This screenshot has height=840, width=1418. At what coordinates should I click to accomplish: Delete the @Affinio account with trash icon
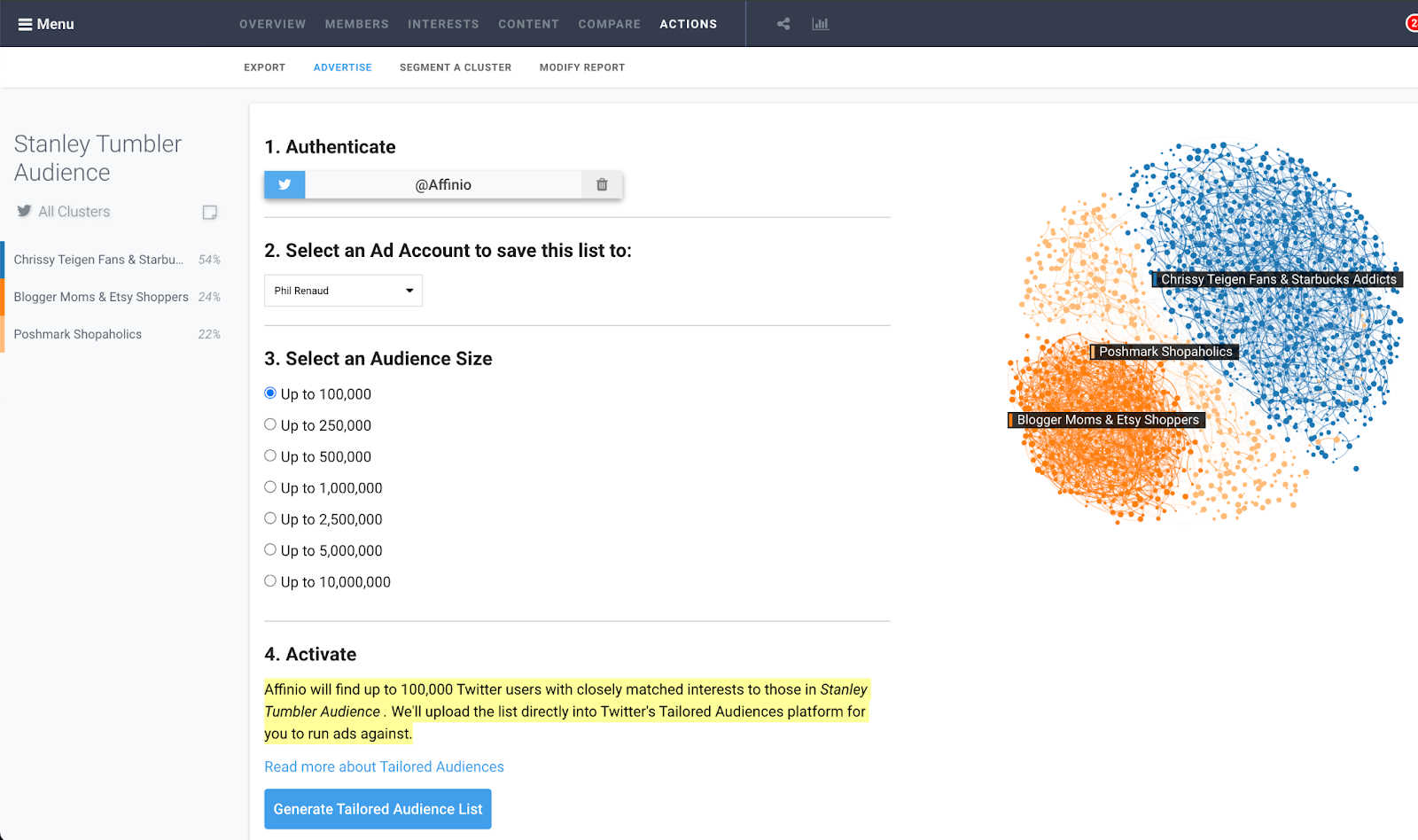tap(602, 184)
